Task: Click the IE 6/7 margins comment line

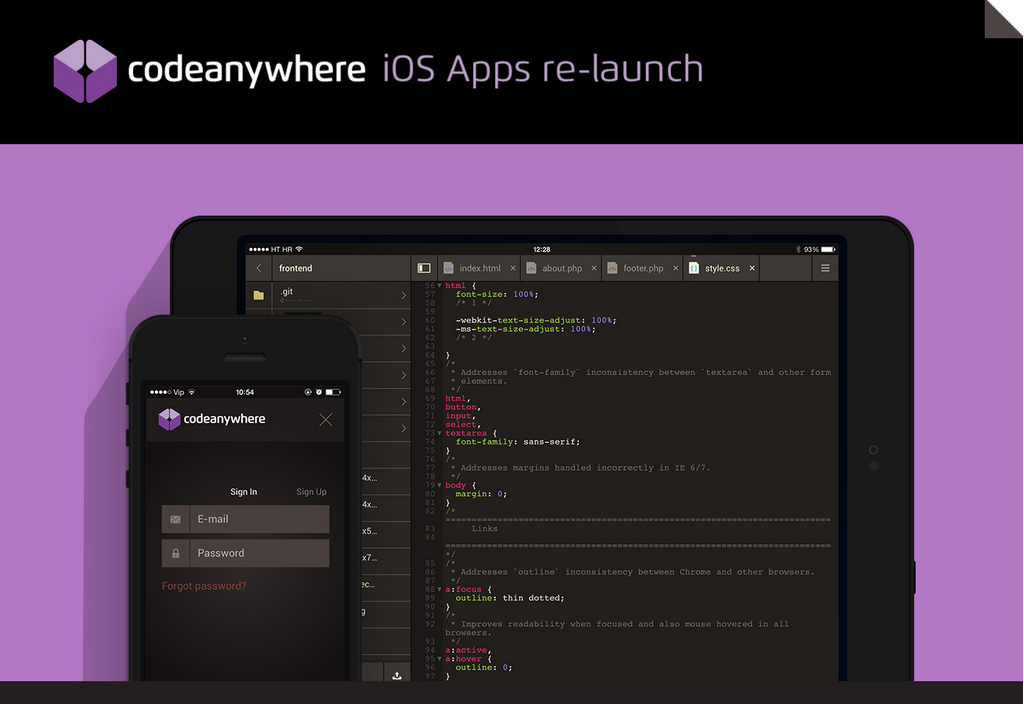Action: click(580, 468)
